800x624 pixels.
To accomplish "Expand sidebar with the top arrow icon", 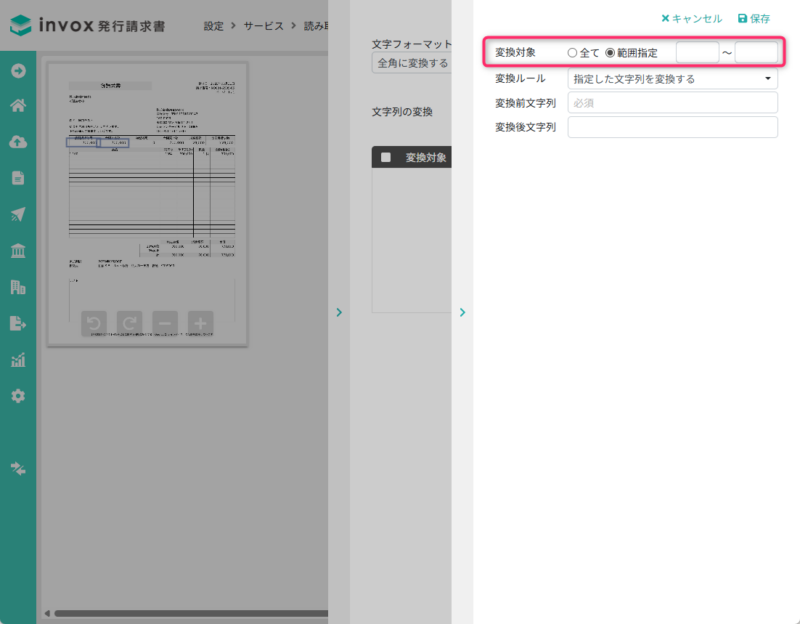I will tap(18, 70).
